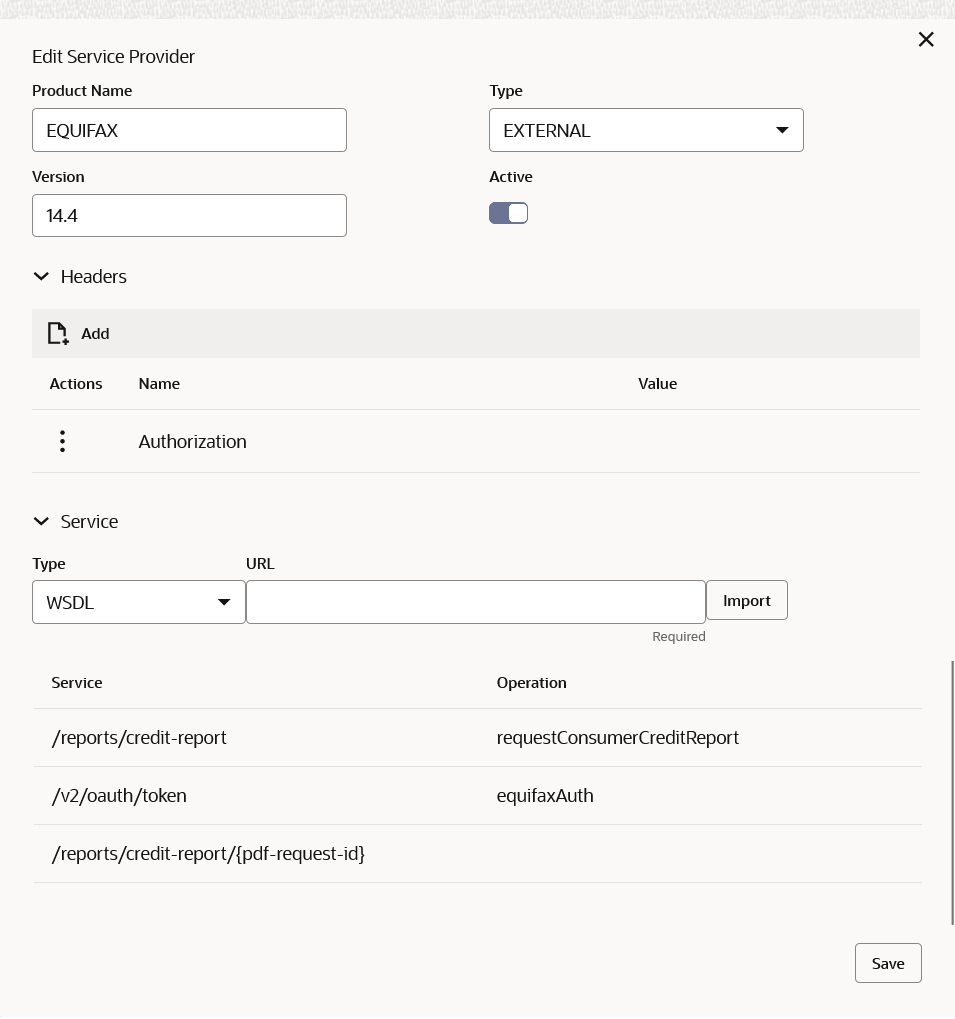This screenshot has height=1019, width=955.
Task: Collapse the Service section
Action: pos(41,522)
